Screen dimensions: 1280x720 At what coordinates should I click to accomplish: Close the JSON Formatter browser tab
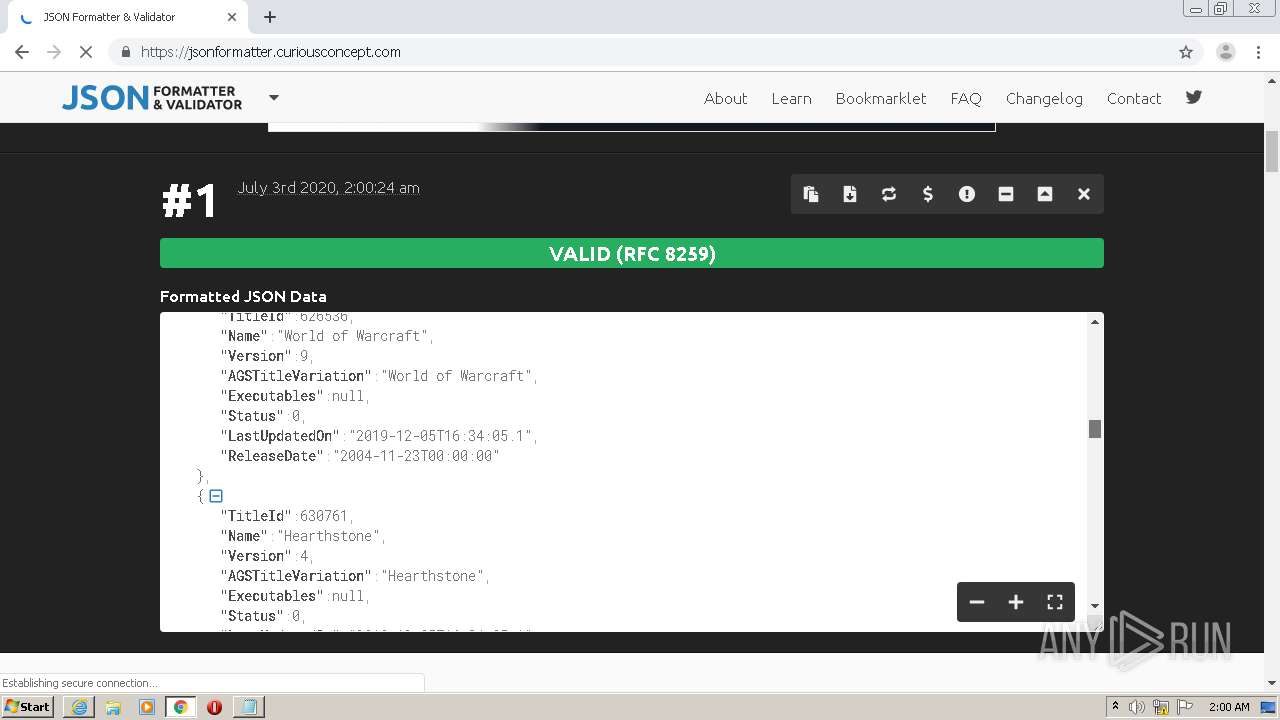click(x=232, y=17)
